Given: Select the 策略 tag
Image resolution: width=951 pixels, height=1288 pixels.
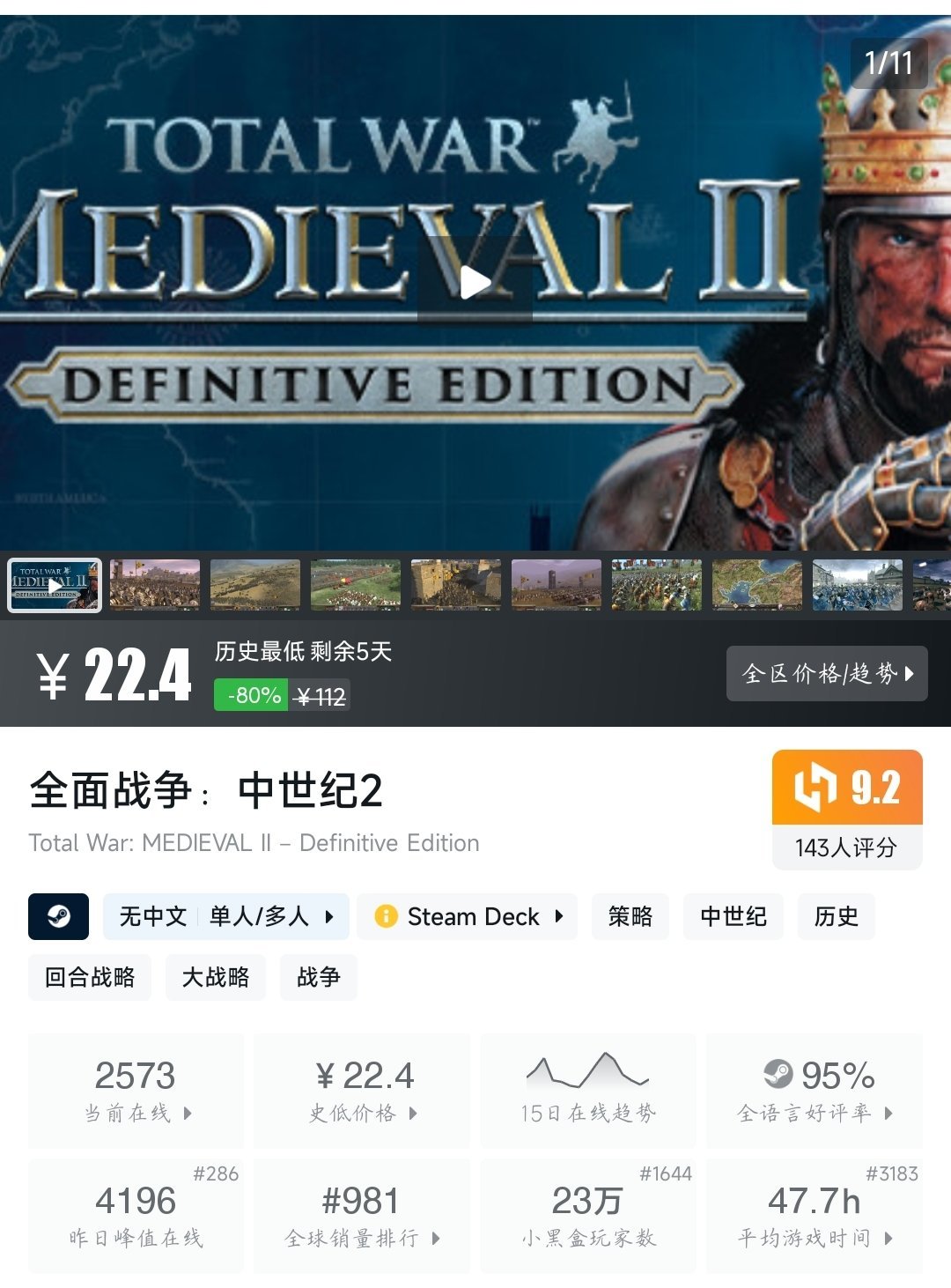Looking at the screenshot, I should tap(630, 916).
